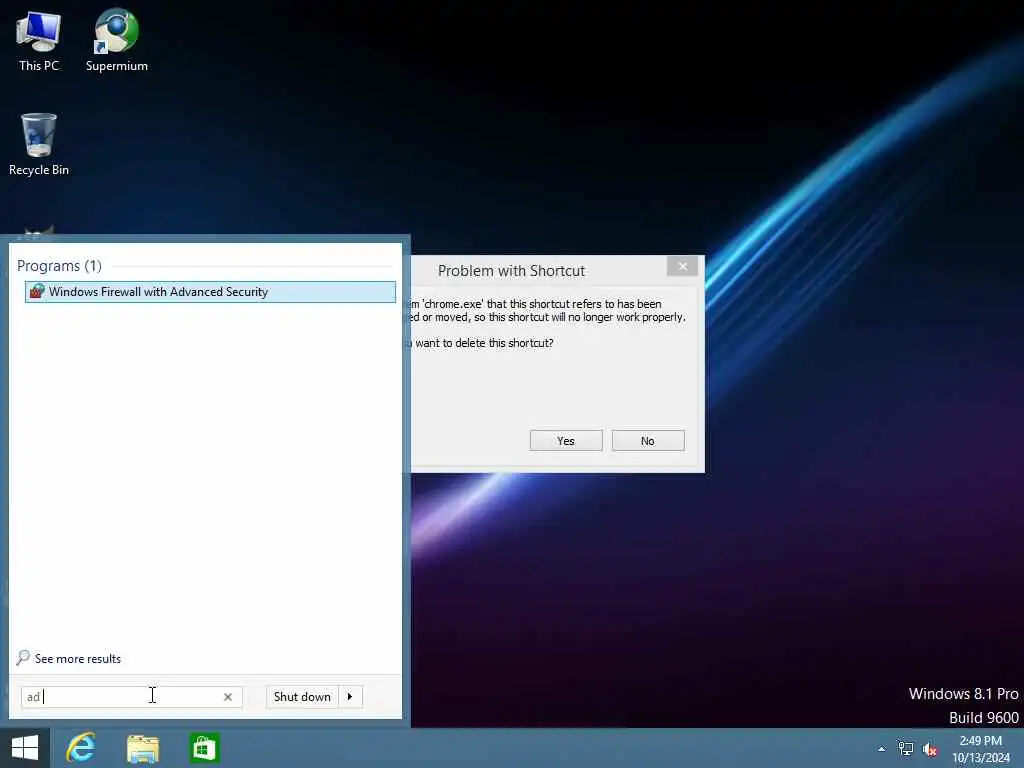
Task: Click Yes in Problem with Shortcut dialog
Action: coord(566,441)
